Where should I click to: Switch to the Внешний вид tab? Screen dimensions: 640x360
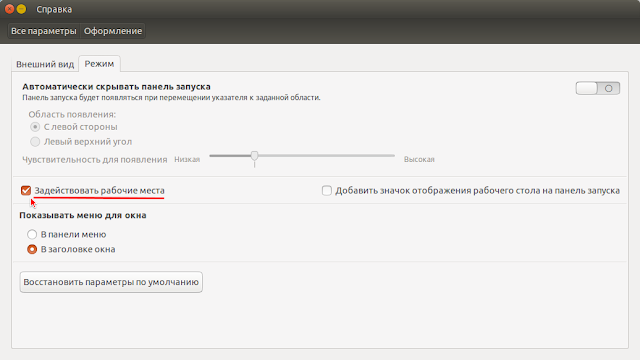coord(45,64)
